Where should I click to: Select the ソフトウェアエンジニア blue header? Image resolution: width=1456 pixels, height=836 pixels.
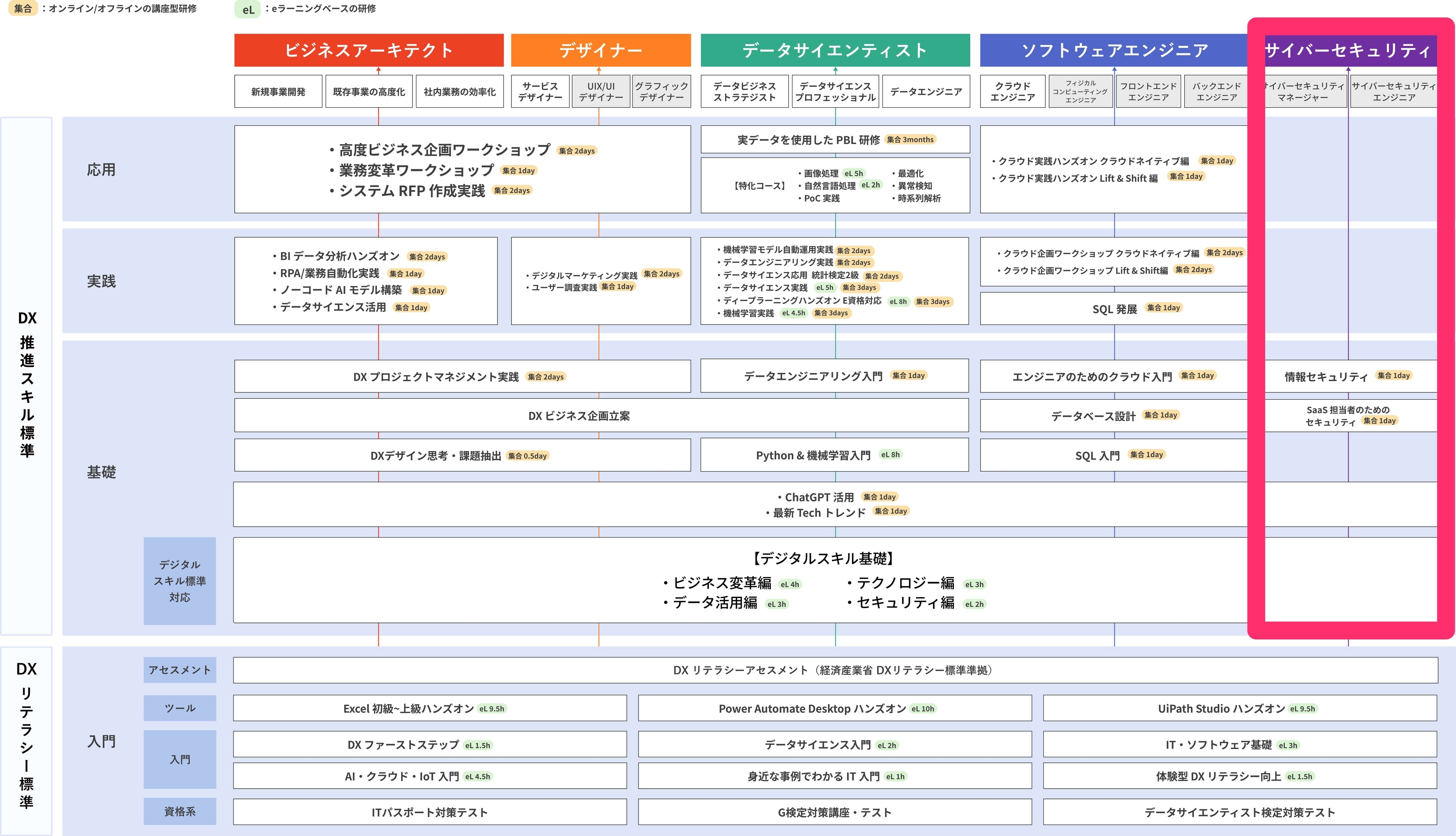(1114, 50)
